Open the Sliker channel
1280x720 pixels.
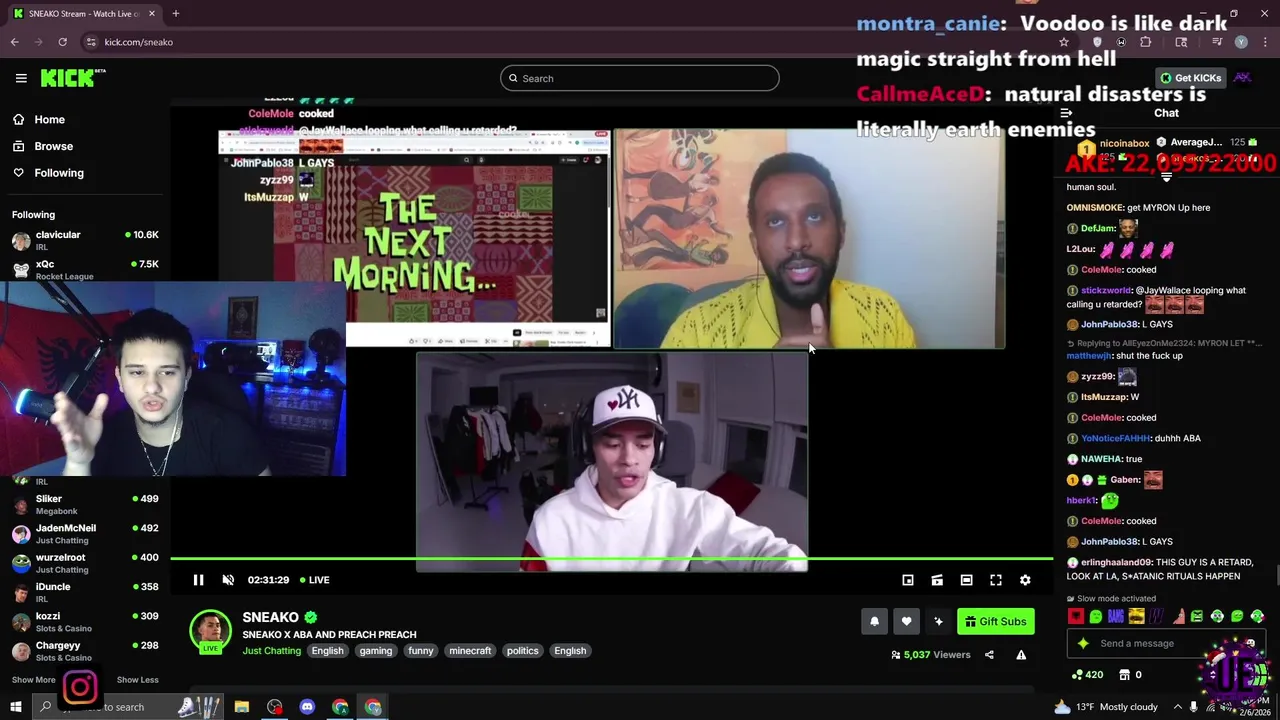pyautogui.click(x=85, y=504)
